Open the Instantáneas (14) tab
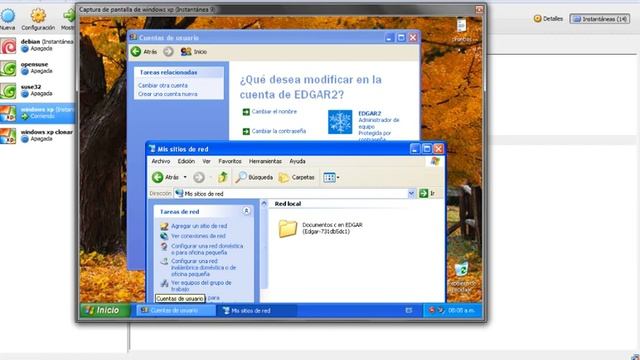Image resolution: width=640 pixels, height=360 pixels. pos(600,19)
